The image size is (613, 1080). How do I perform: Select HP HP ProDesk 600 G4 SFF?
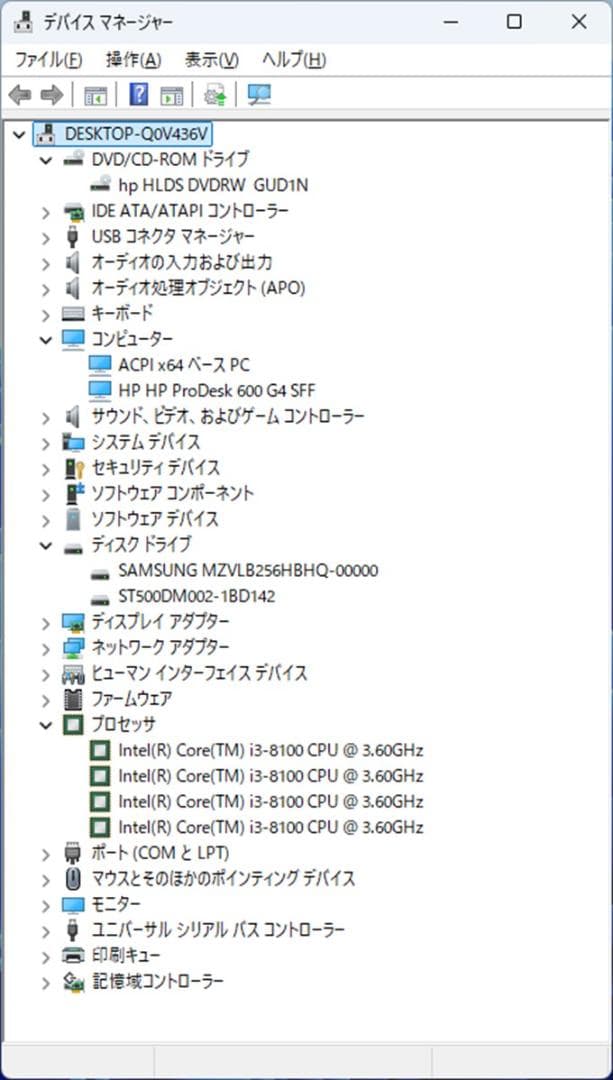pyautogui.click(x=216, y=391)
